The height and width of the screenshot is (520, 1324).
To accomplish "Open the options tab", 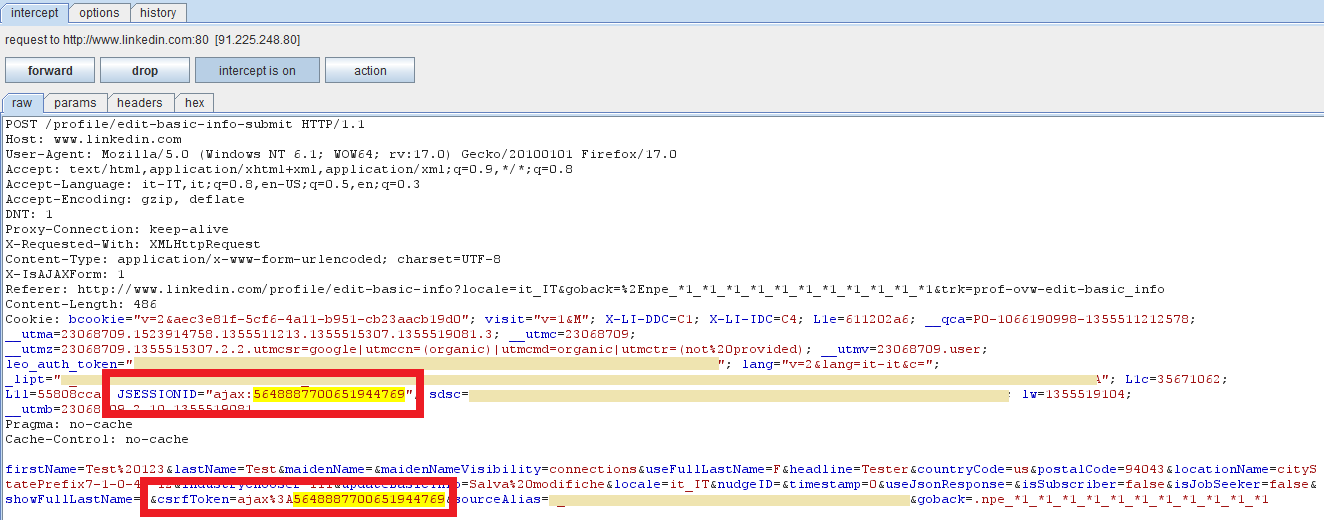I will pos(99,13).
